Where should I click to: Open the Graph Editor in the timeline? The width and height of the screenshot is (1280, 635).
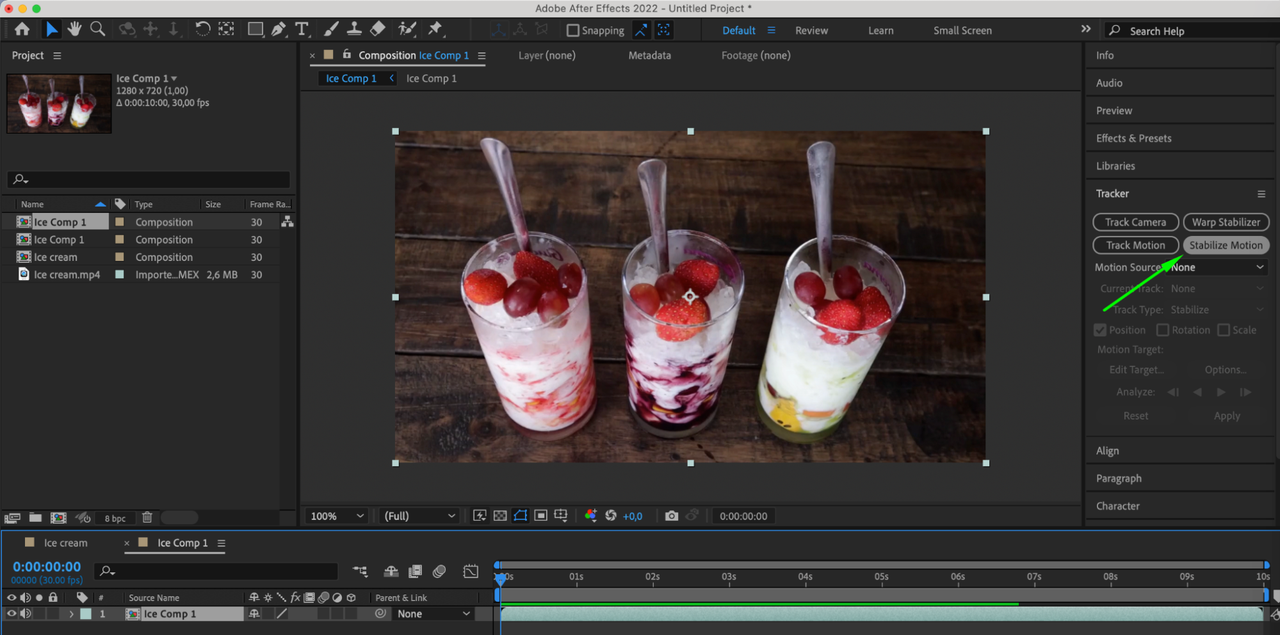pos(470,570)
